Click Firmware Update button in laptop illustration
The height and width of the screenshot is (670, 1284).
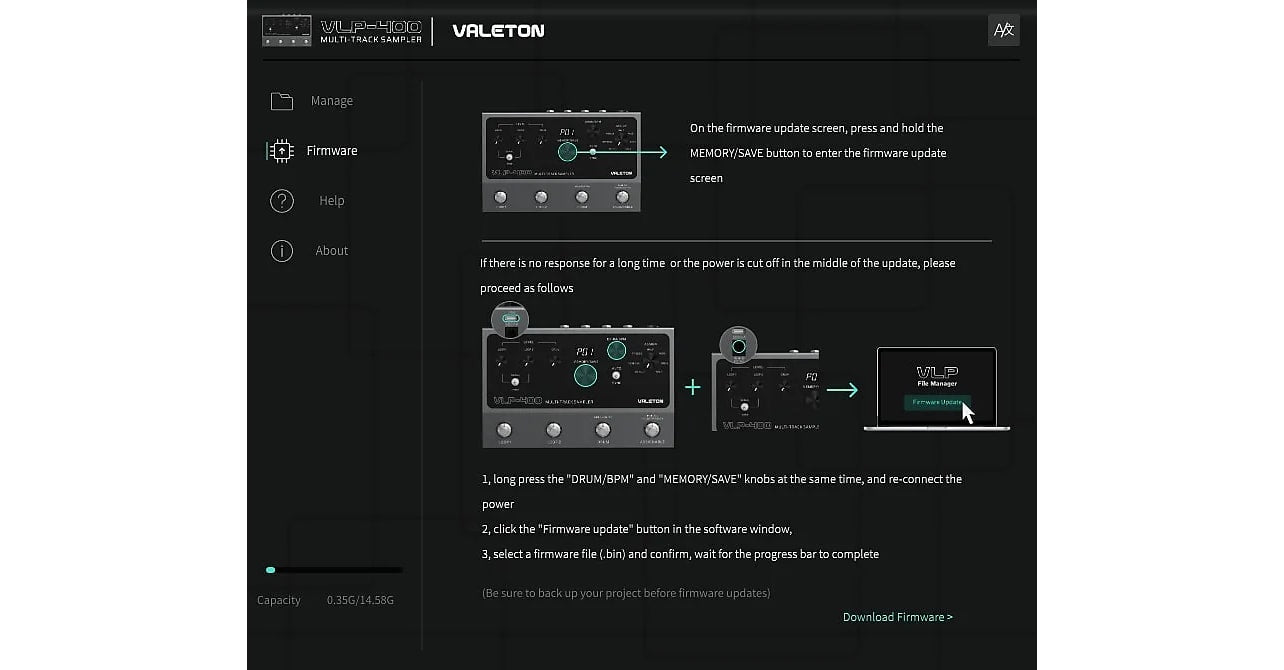point(936,402)
